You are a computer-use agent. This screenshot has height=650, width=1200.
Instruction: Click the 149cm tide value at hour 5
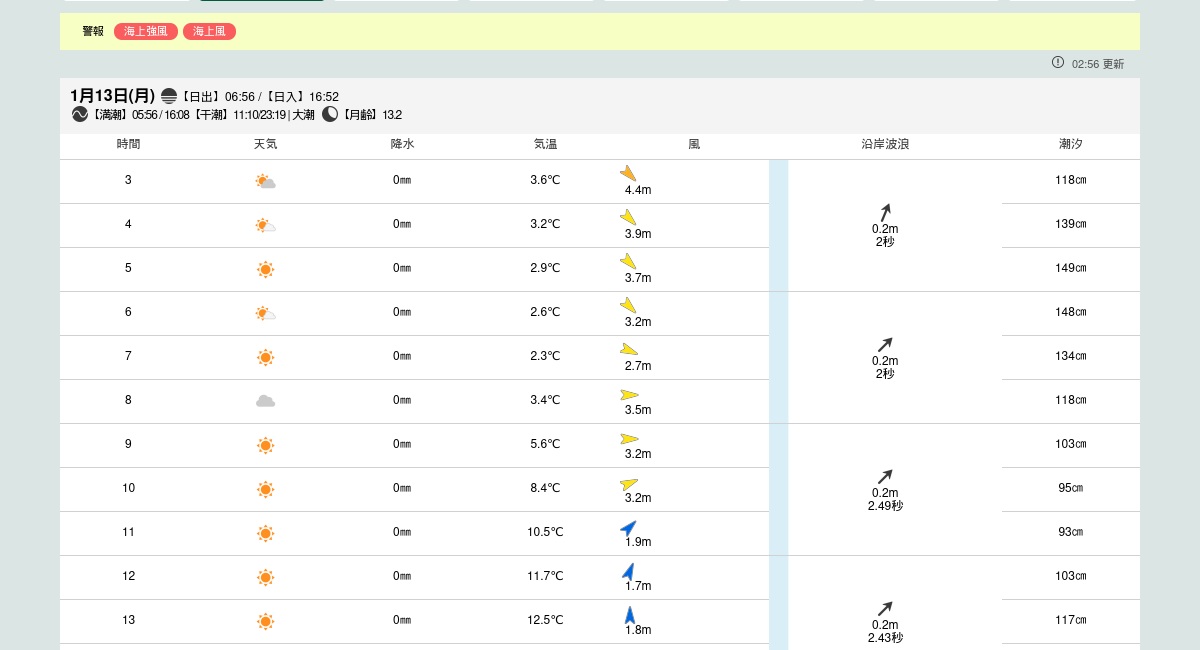point(1070,268)
